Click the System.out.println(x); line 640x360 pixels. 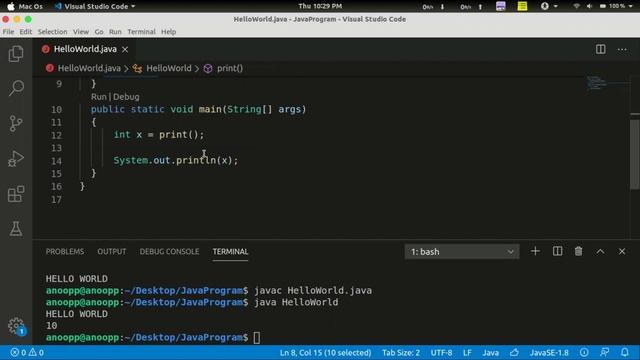click(x=176, y=160)
